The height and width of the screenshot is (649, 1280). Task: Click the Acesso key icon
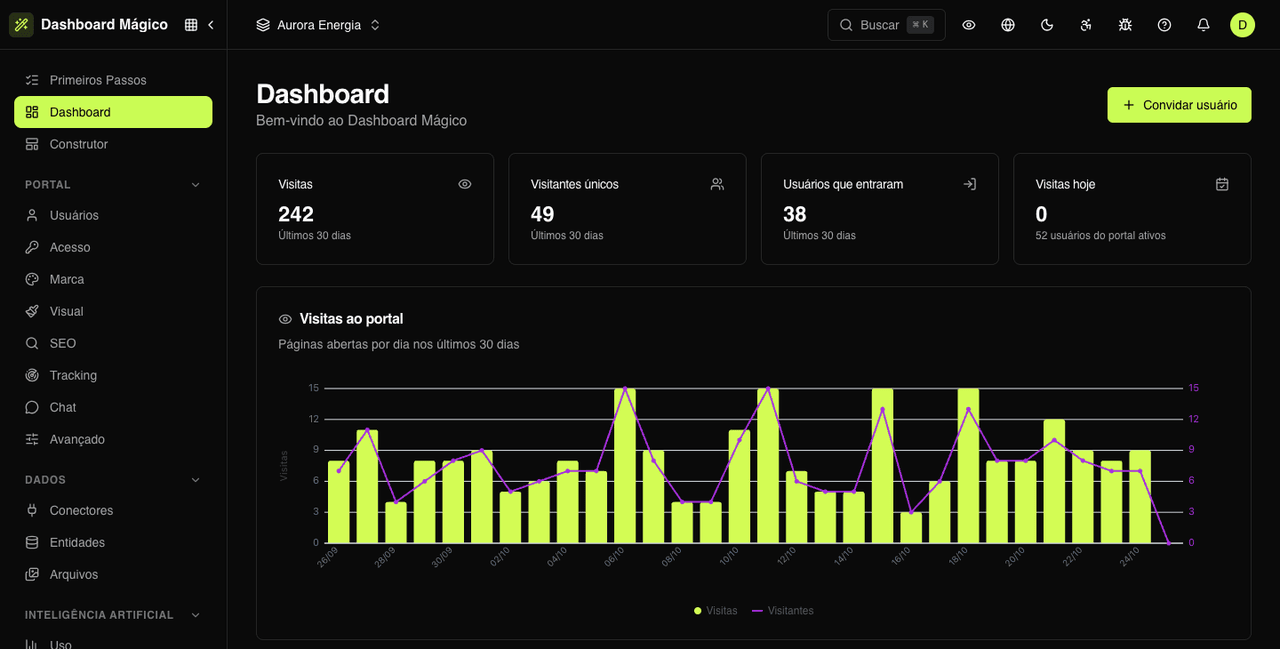point(32,247)
